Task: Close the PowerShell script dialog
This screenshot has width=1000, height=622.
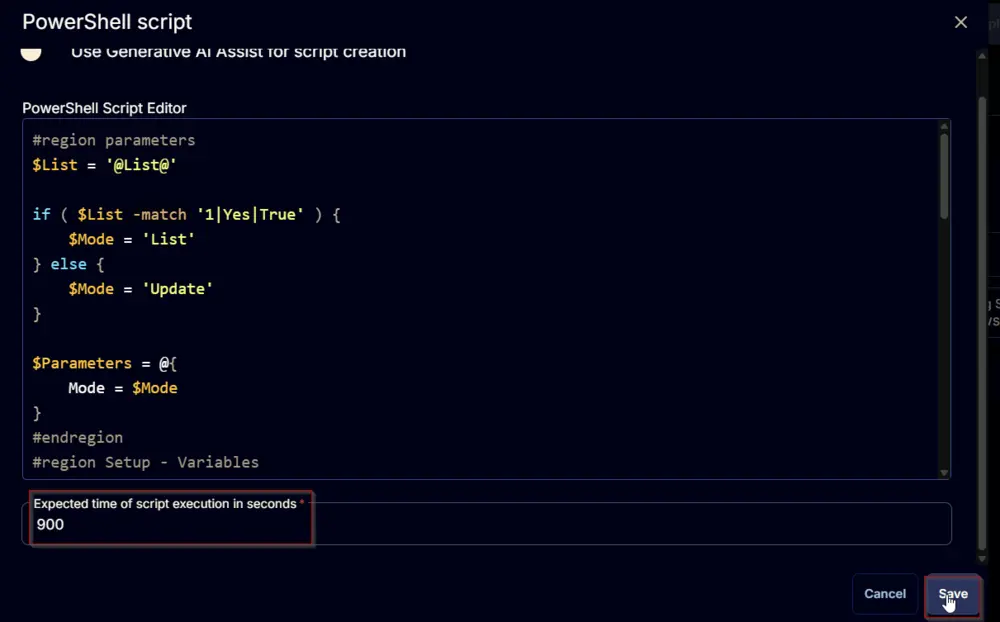Action: point(960,22)
